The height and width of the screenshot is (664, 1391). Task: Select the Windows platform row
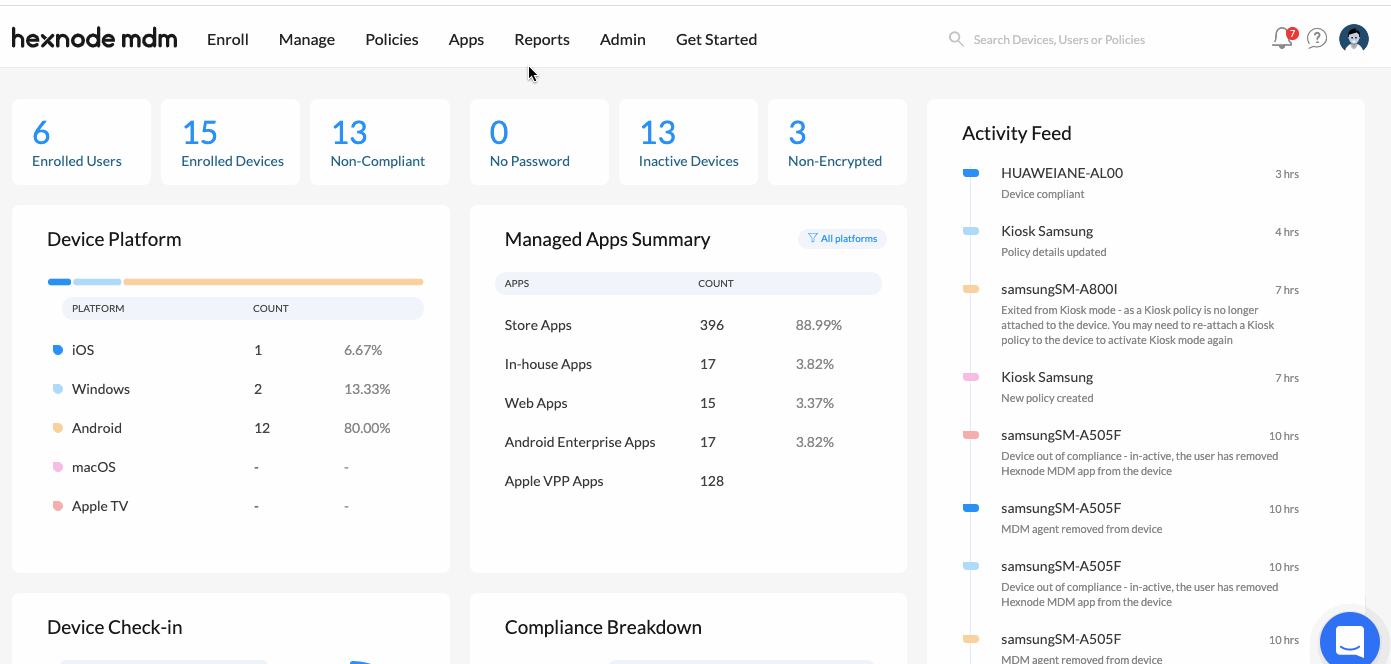[x=238, y=389]
